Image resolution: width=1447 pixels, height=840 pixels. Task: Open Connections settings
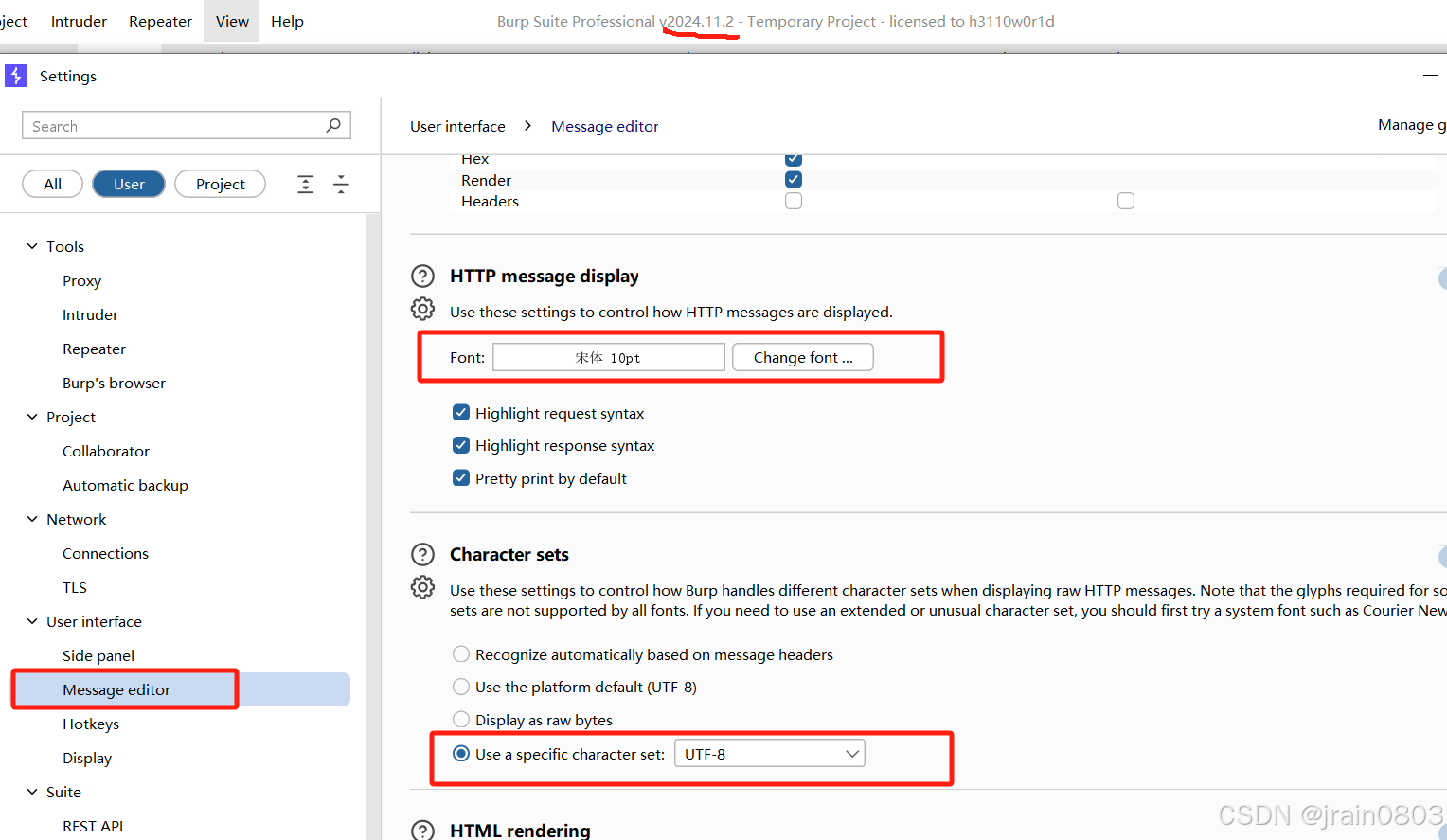[105, 553]
